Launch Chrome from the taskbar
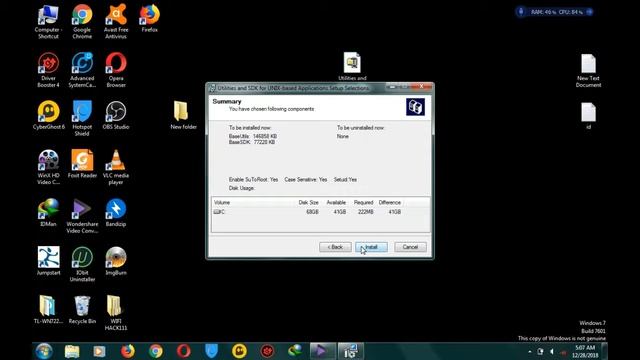The width and height of the screenshot is (640, 360). coord(156,351)
